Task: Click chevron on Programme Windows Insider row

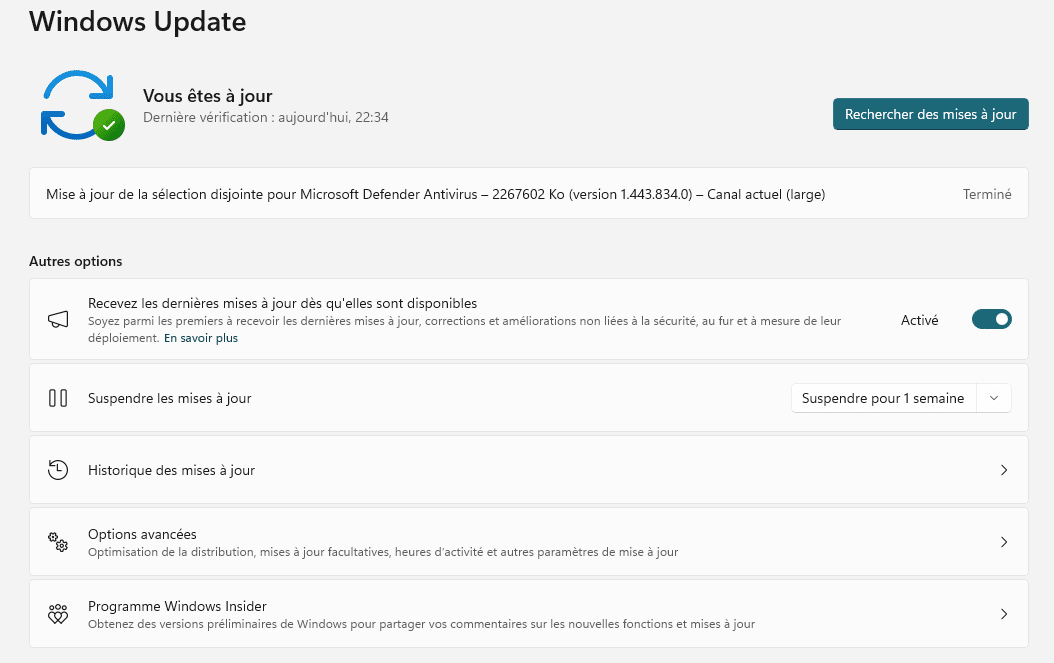Action: [x=1004, y=614]
